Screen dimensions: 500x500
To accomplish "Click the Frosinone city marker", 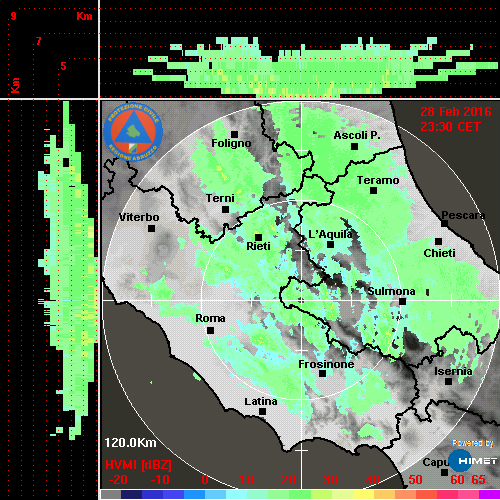I will [322, 373].
